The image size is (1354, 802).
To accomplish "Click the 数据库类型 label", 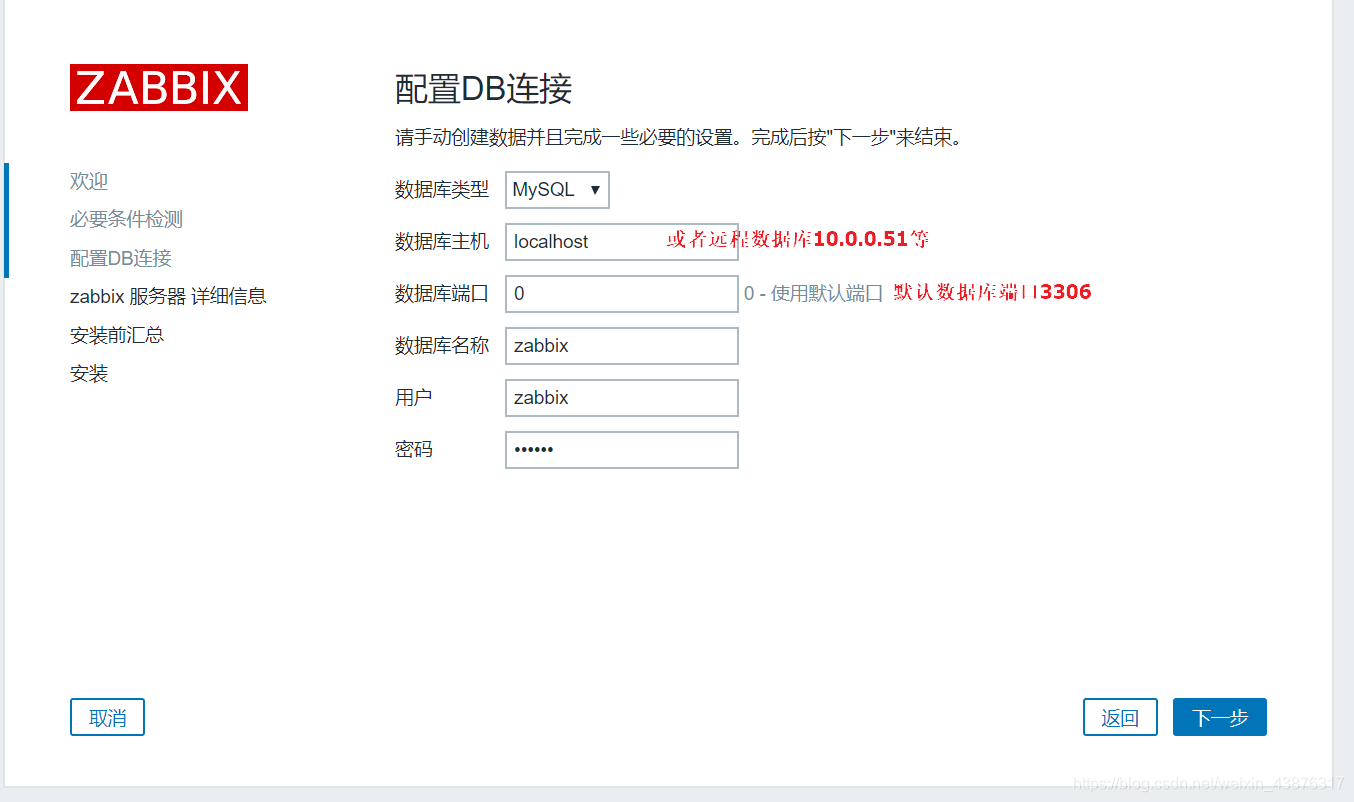I will click(442, 190).
